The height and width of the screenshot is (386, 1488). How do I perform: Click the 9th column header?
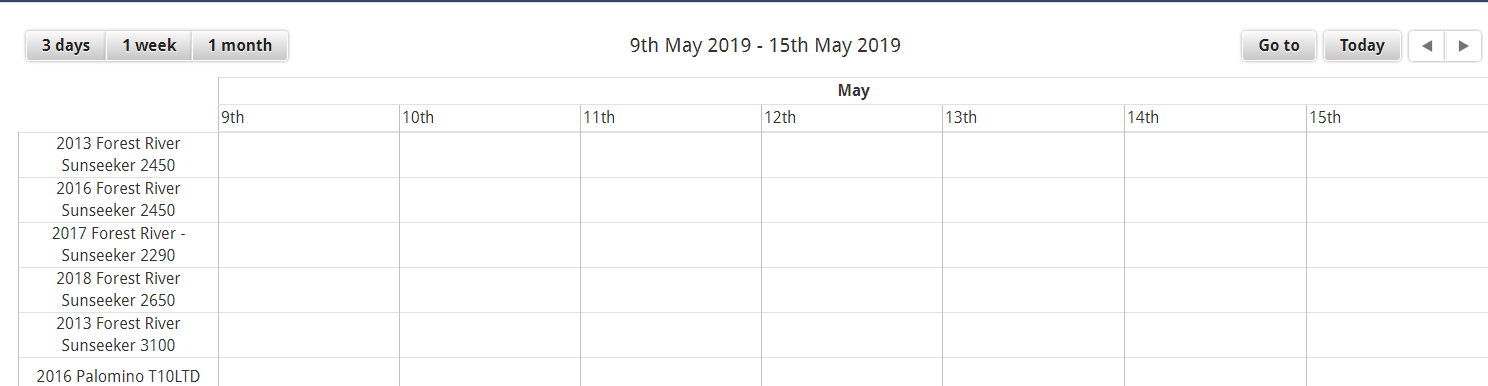[x=309, y=118]
